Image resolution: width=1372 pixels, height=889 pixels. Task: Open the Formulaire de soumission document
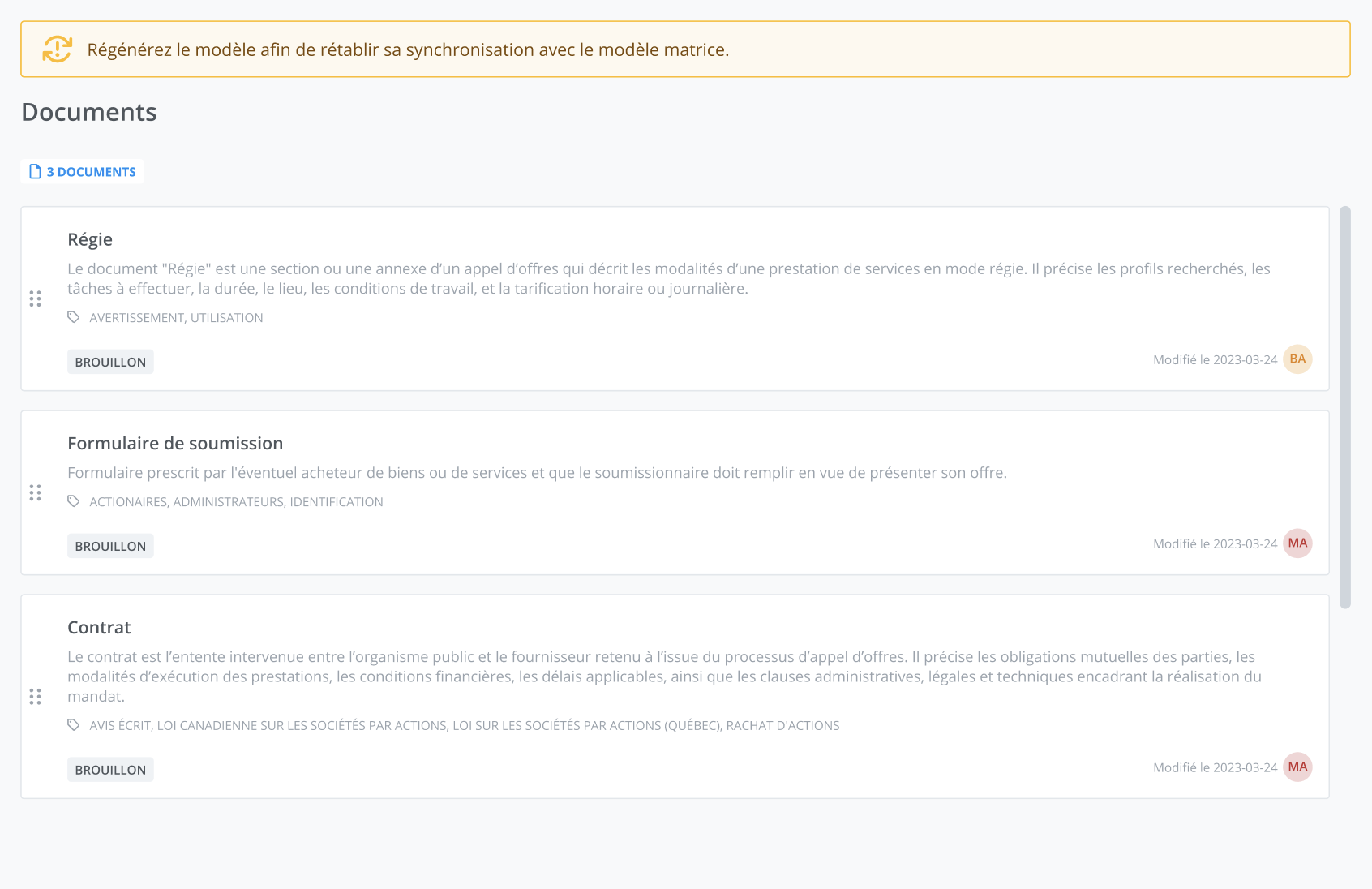click(175, 443)
